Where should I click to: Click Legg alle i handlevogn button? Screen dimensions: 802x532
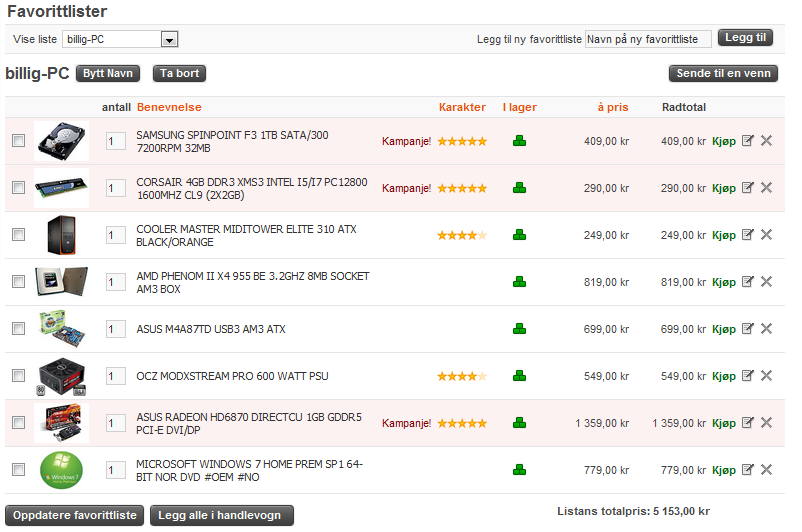222,515
